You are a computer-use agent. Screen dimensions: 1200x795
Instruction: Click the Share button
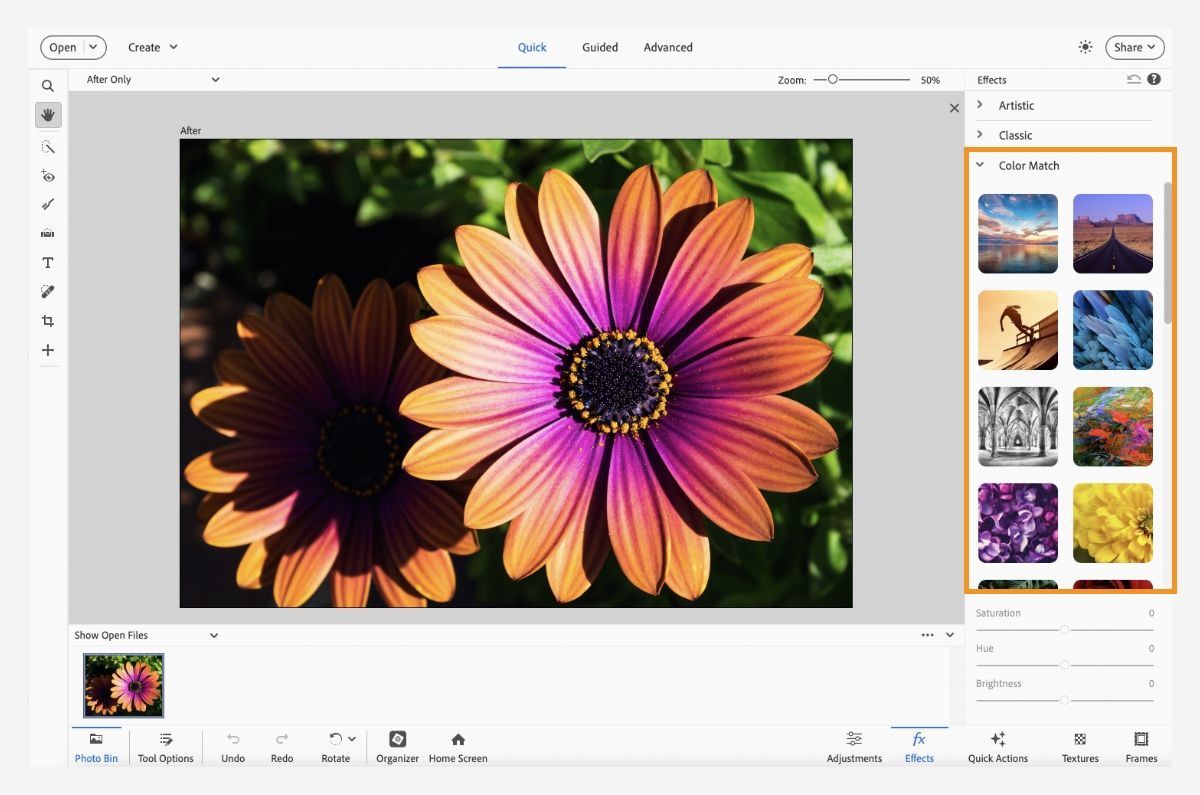pos(1134,47)
